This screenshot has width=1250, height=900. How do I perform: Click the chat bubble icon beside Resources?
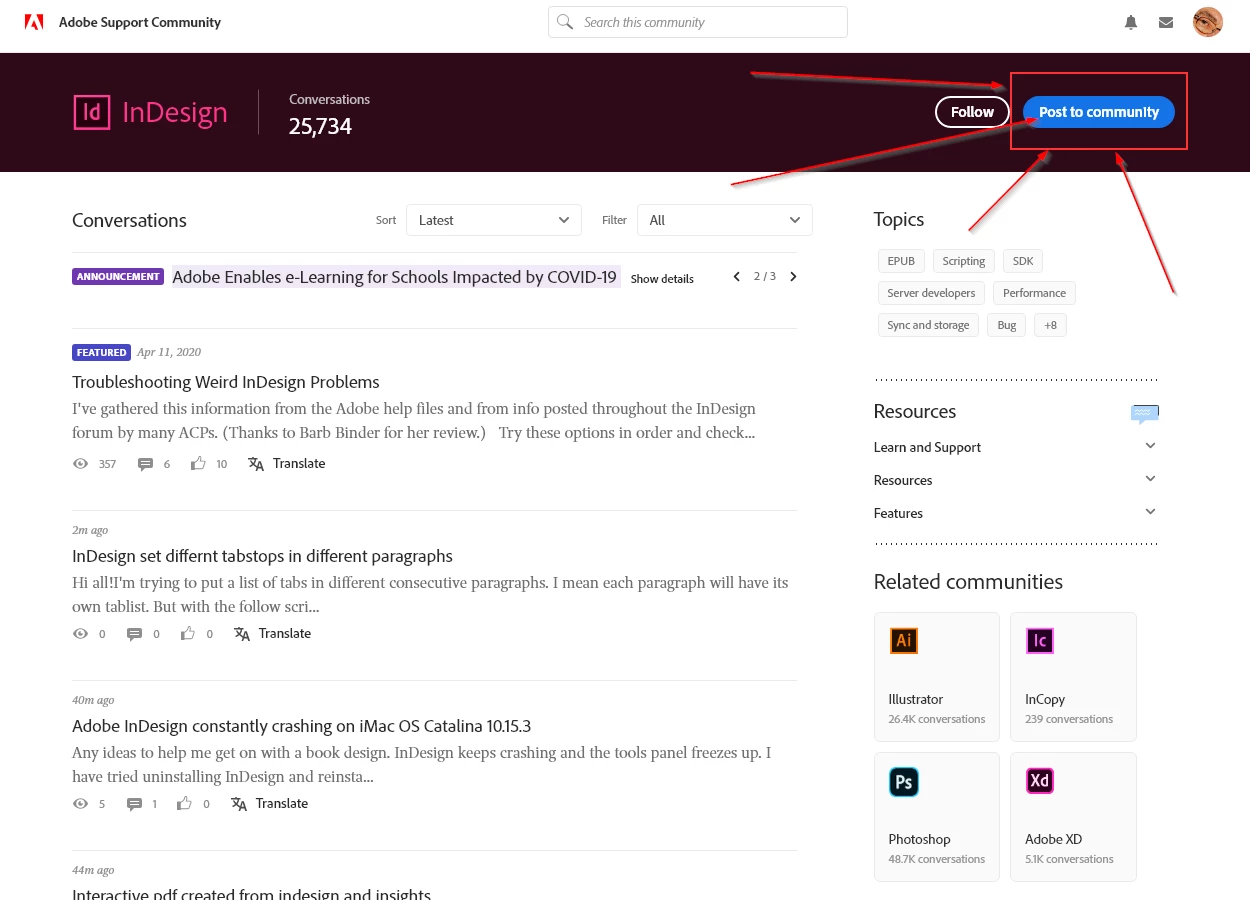point(1145,413)
